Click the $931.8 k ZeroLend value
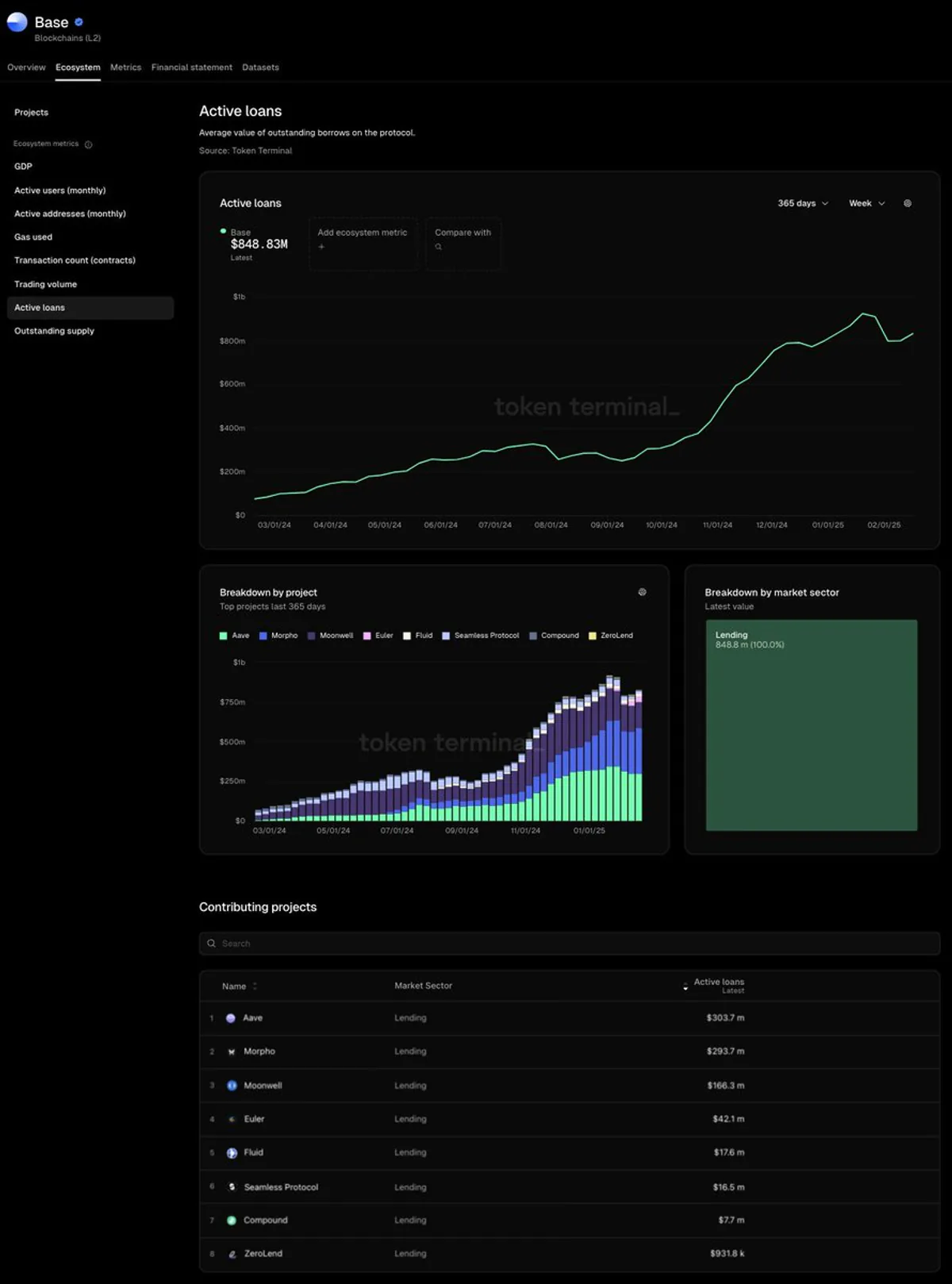 click(727, 1254)
